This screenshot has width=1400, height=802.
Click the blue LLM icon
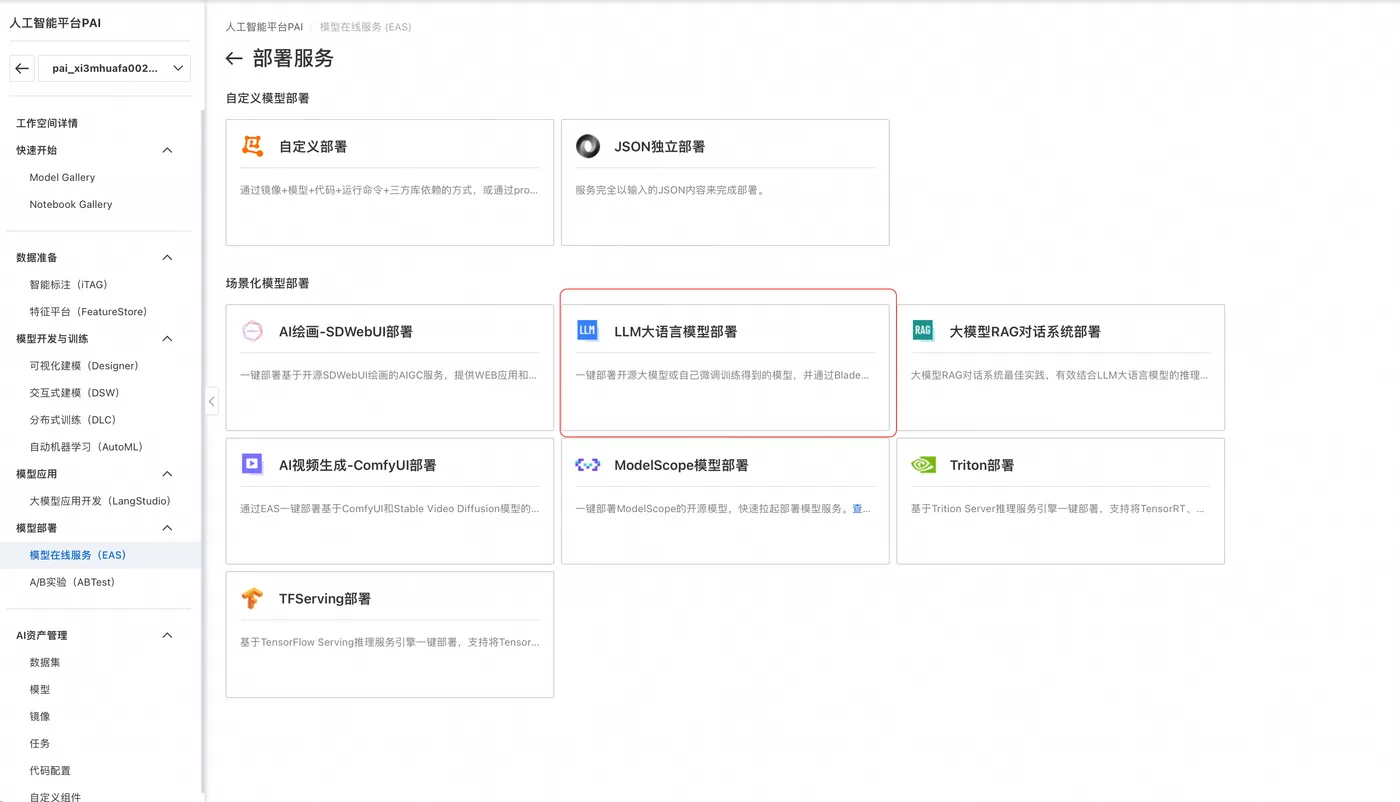588,331
